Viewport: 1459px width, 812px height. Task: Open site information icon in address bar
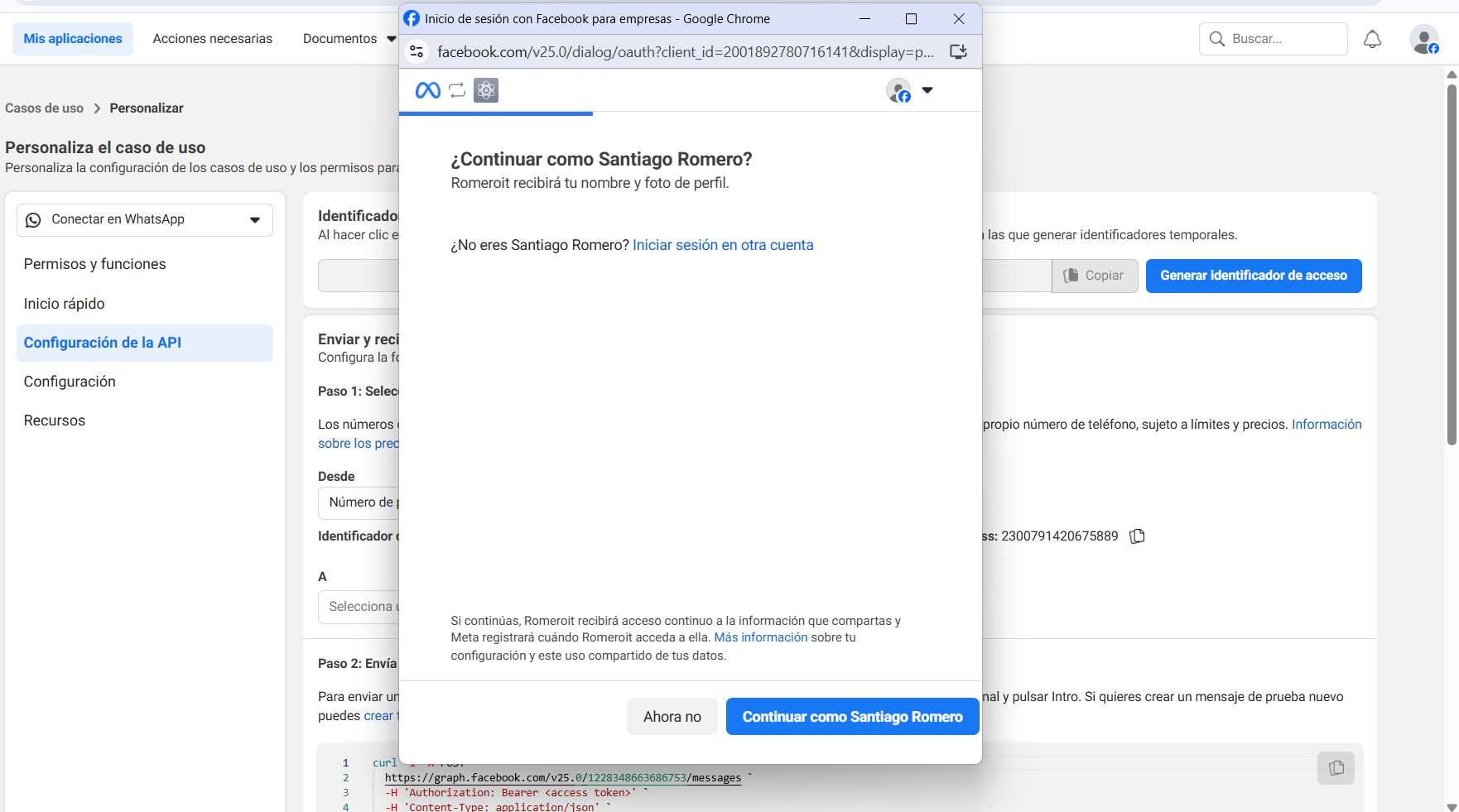tap(417, 51)
